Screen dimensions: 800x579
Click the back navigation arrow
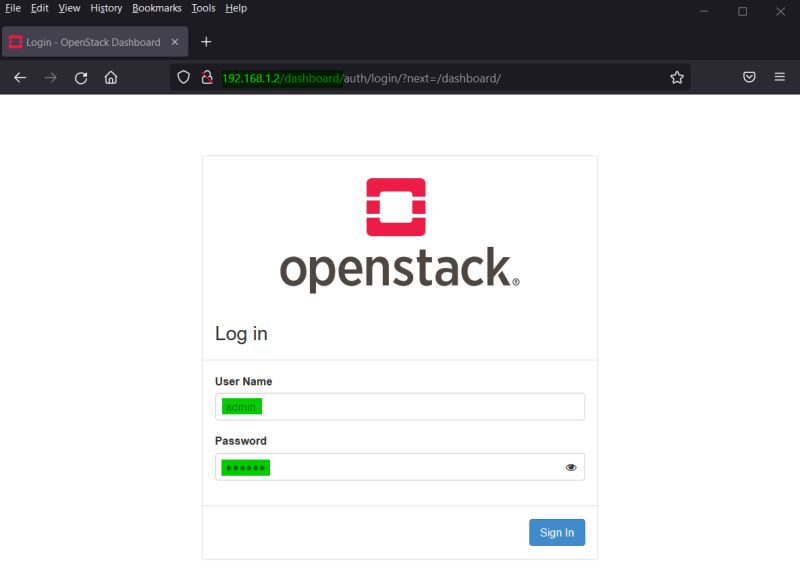20,77
